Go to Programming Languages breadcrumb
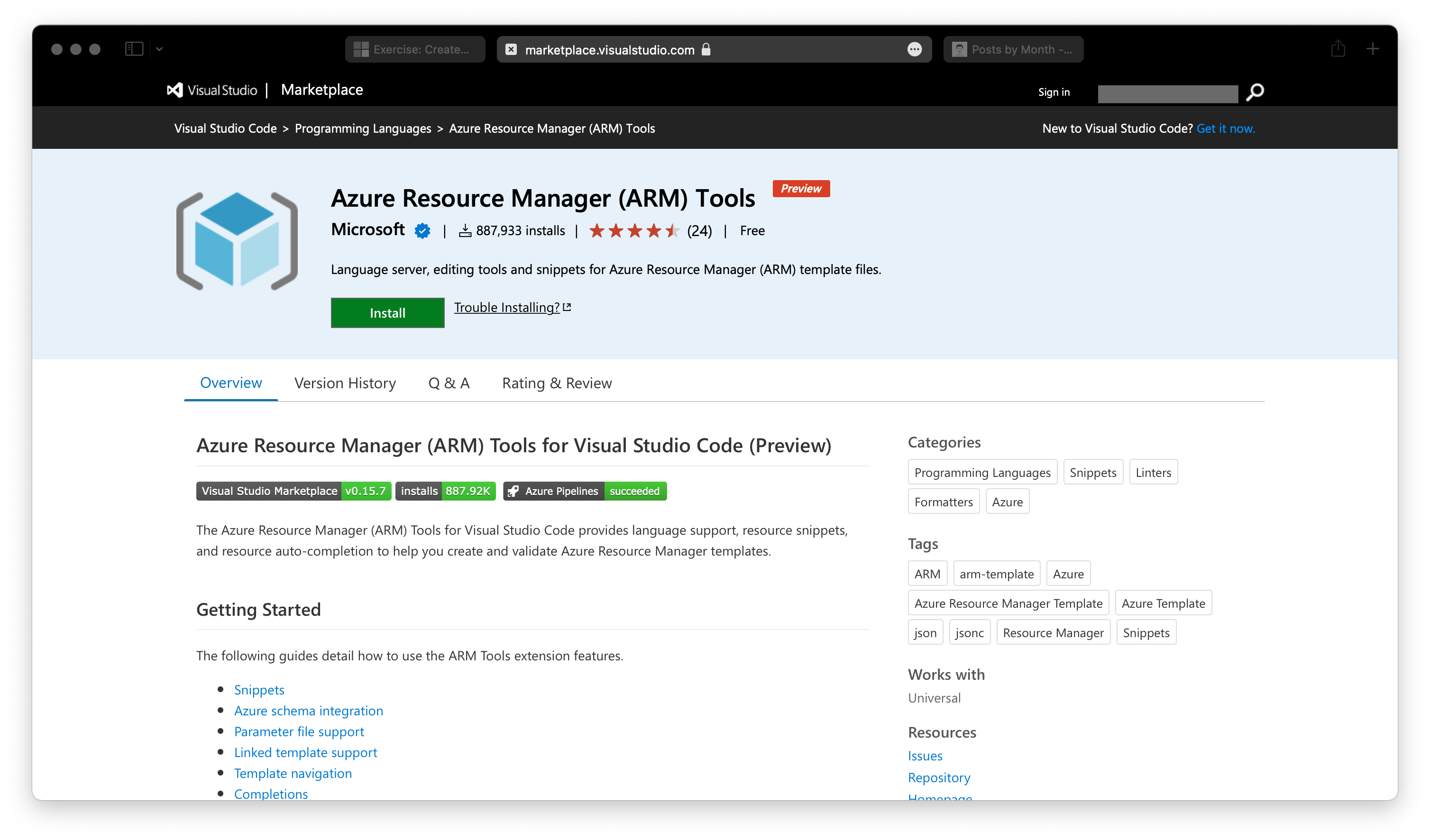1430x840 pixels. click(x=363, y=128)
